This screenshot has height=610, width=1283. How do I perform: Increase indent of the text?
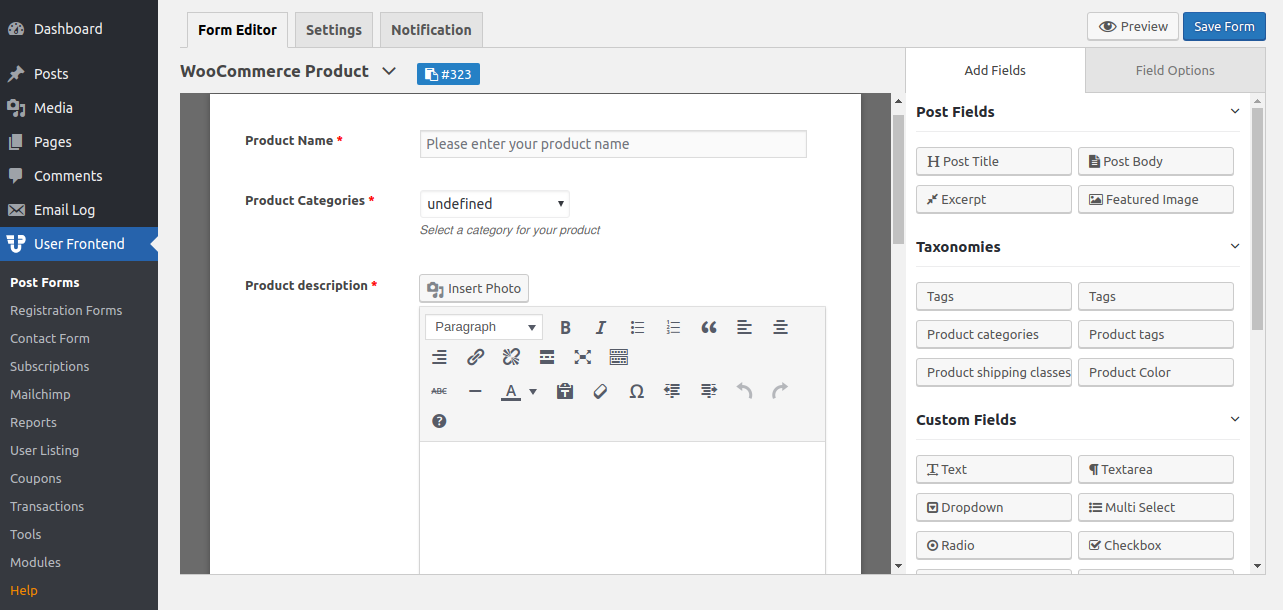pos(708,391)
